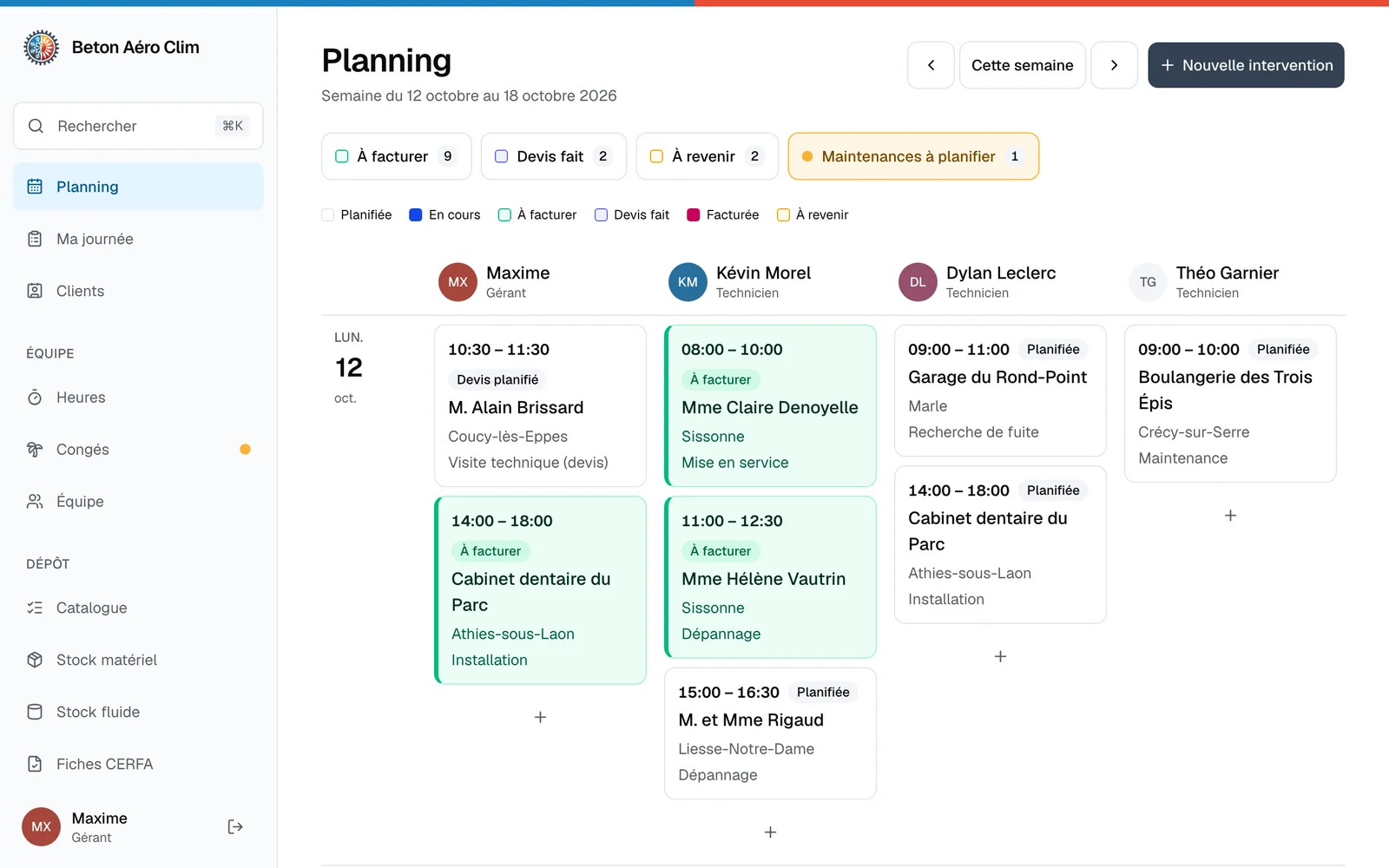
Task: Click the Ma journée clipboard icon
Action: click(x=35, y=239)
